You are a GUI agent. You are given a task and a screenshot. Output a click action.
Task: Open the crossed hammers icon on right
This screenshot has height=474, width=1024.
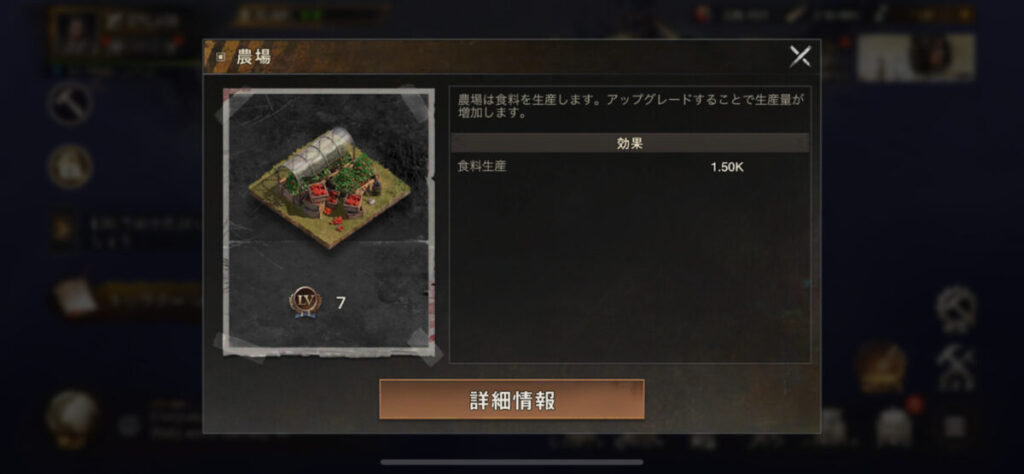click(955, 367)
